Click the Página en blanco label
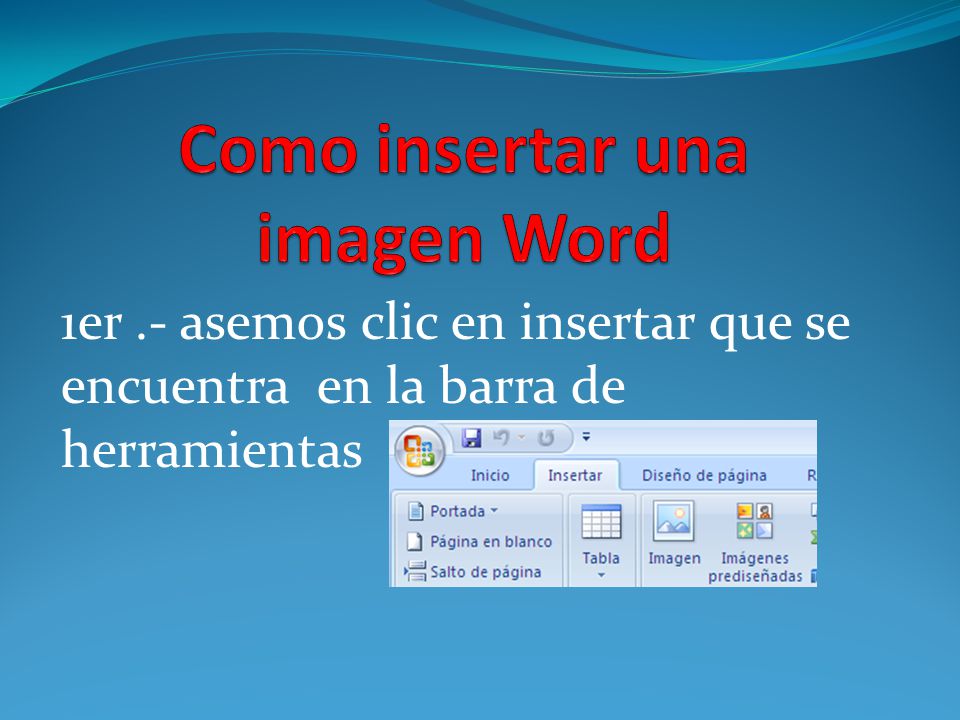Image resolution: width=960 pixels, height=720 pixels. pyautogui.click(x=491, y=542)
